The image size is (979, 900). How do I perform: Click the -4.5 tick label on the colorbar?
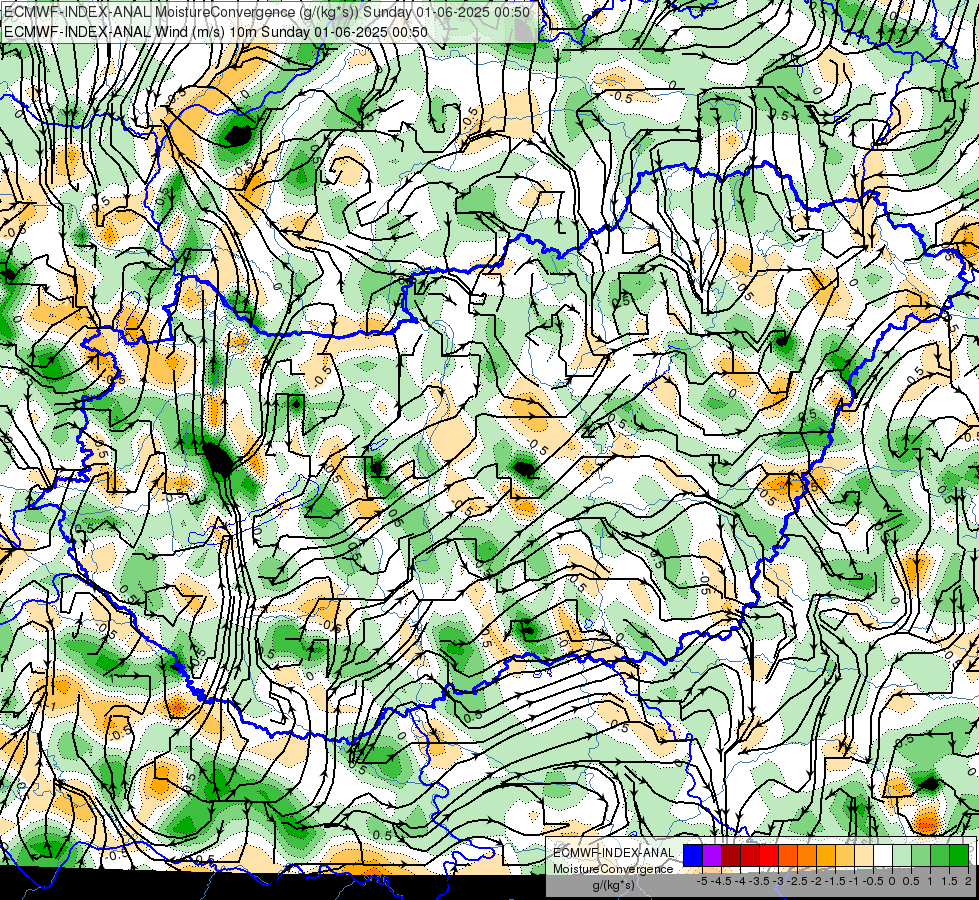pyautogui.click(x=721, y=881)
